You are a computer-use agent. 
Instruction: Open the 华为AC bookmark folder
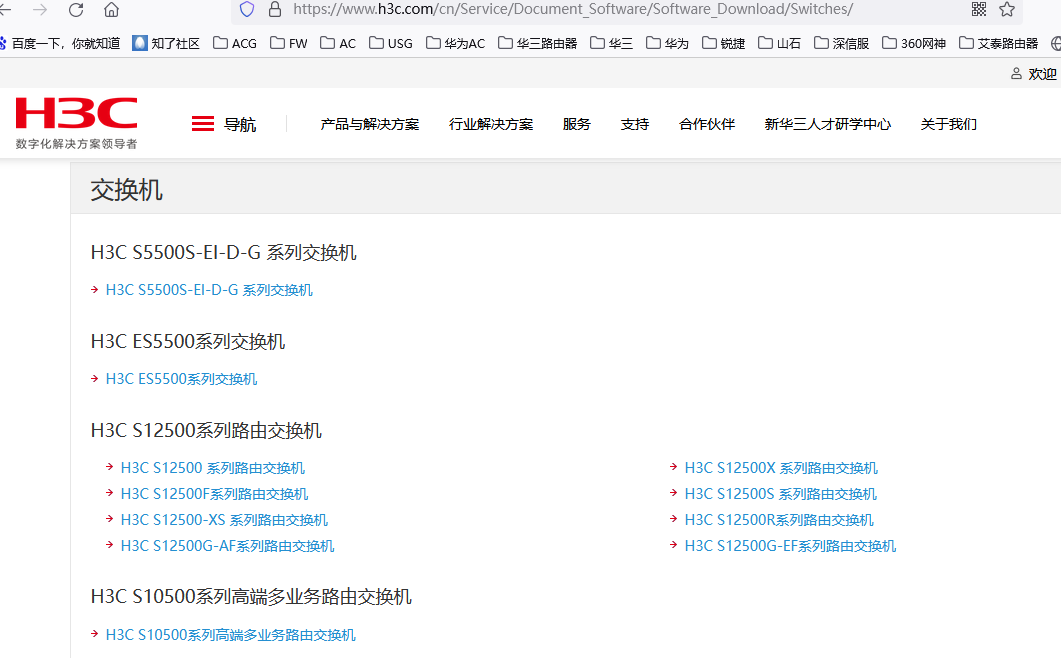pos(455,43)
